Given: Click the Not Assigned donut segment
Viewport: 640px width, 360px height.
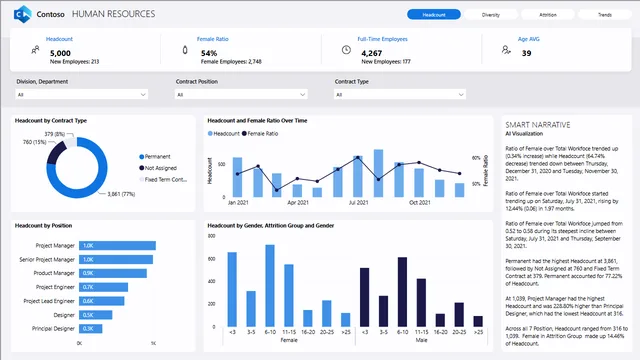Looking at the screenshot, I should click(55, 153).
